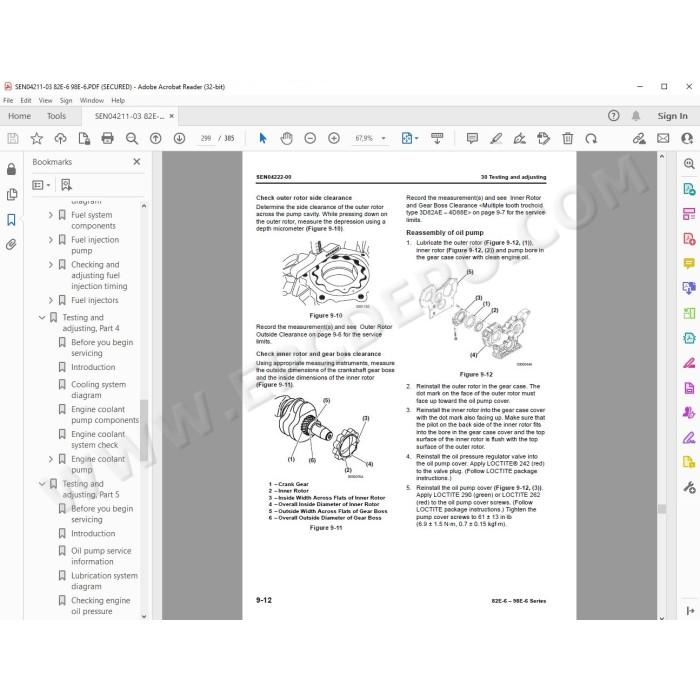Click the Sign In button
Image resolution: width=700 pixels, height=700 pixels.
(x=672, y=116)
